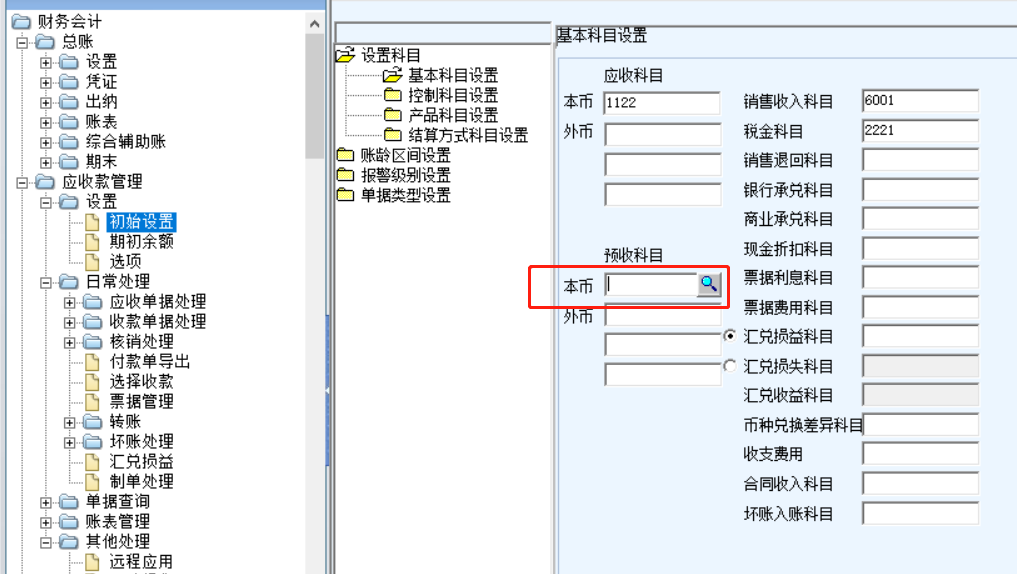The image size is (1017, 574).
Task: Click the 坏账入账科目 input field
Action: (x=920, y=514)
